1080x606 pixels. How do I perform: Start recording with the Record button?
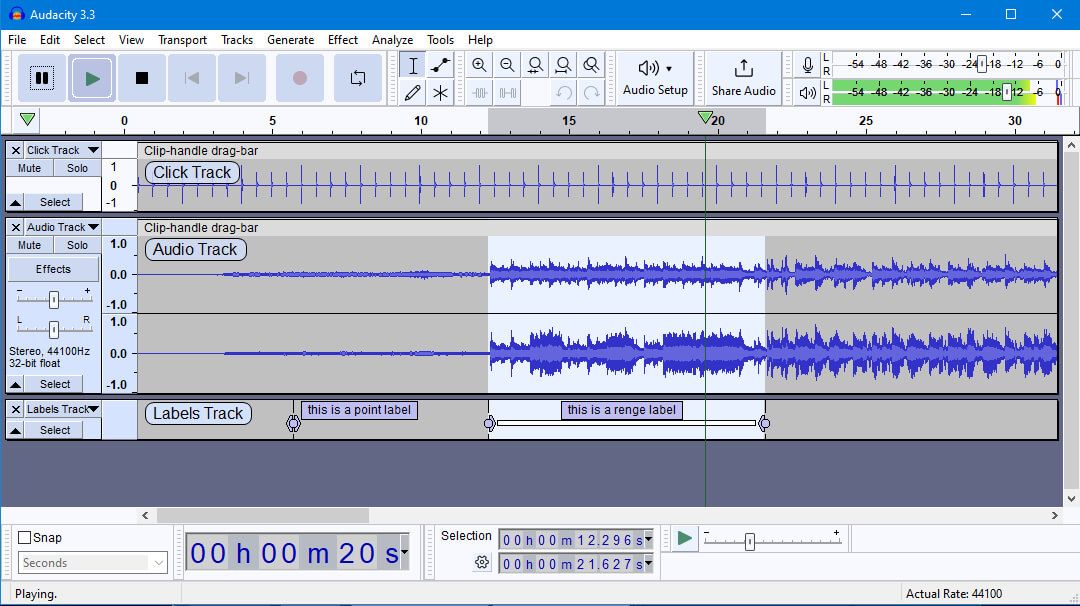tap(300, 79)
